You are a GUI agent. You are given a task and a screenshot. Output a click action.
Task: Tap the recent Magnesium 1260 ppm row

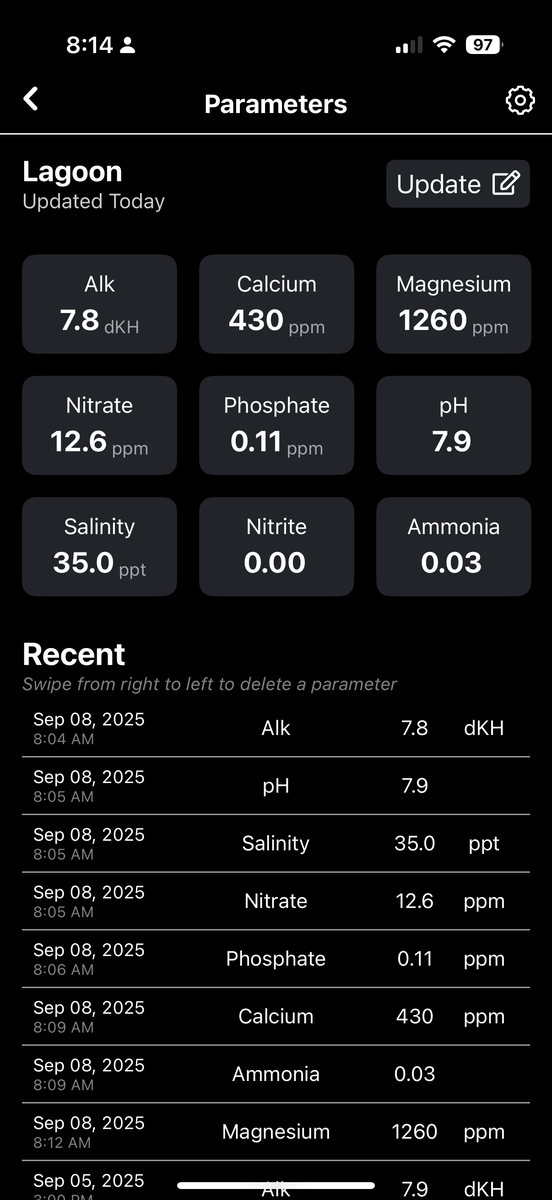coord(276,1132)
